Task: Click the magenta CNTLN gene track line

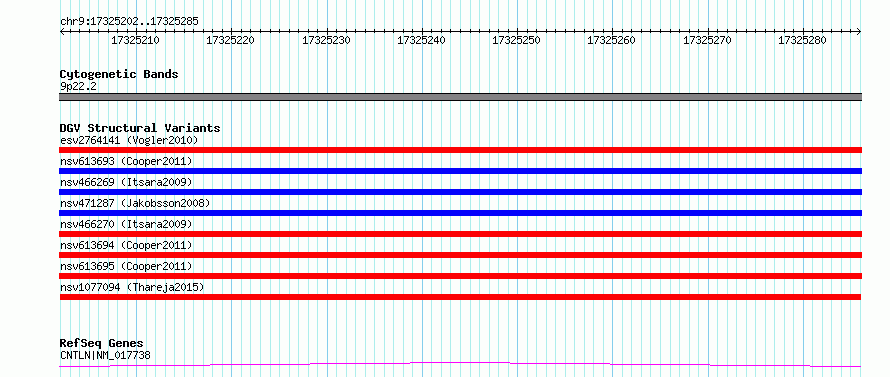Action: pos(460,364)
